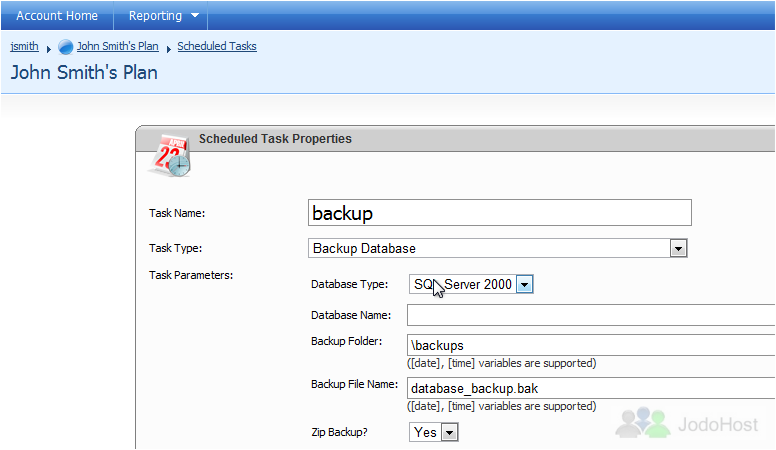This screenshot has width=776, height=450.
Task: Edit the Backup File Name field
Action: [x=590, y=388]
